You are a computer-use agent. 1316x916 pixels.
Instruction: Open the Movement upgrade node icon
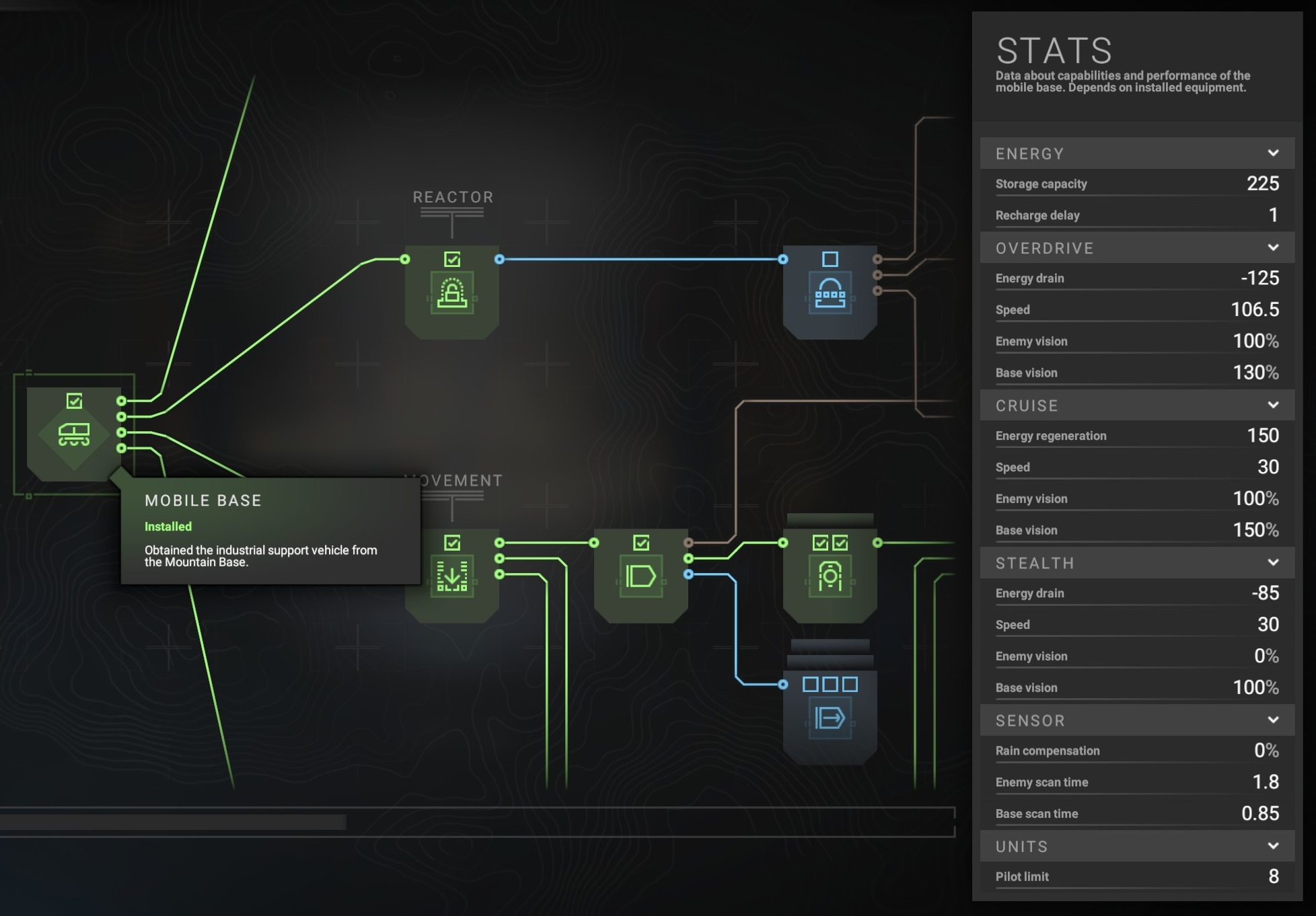point(452,577)
